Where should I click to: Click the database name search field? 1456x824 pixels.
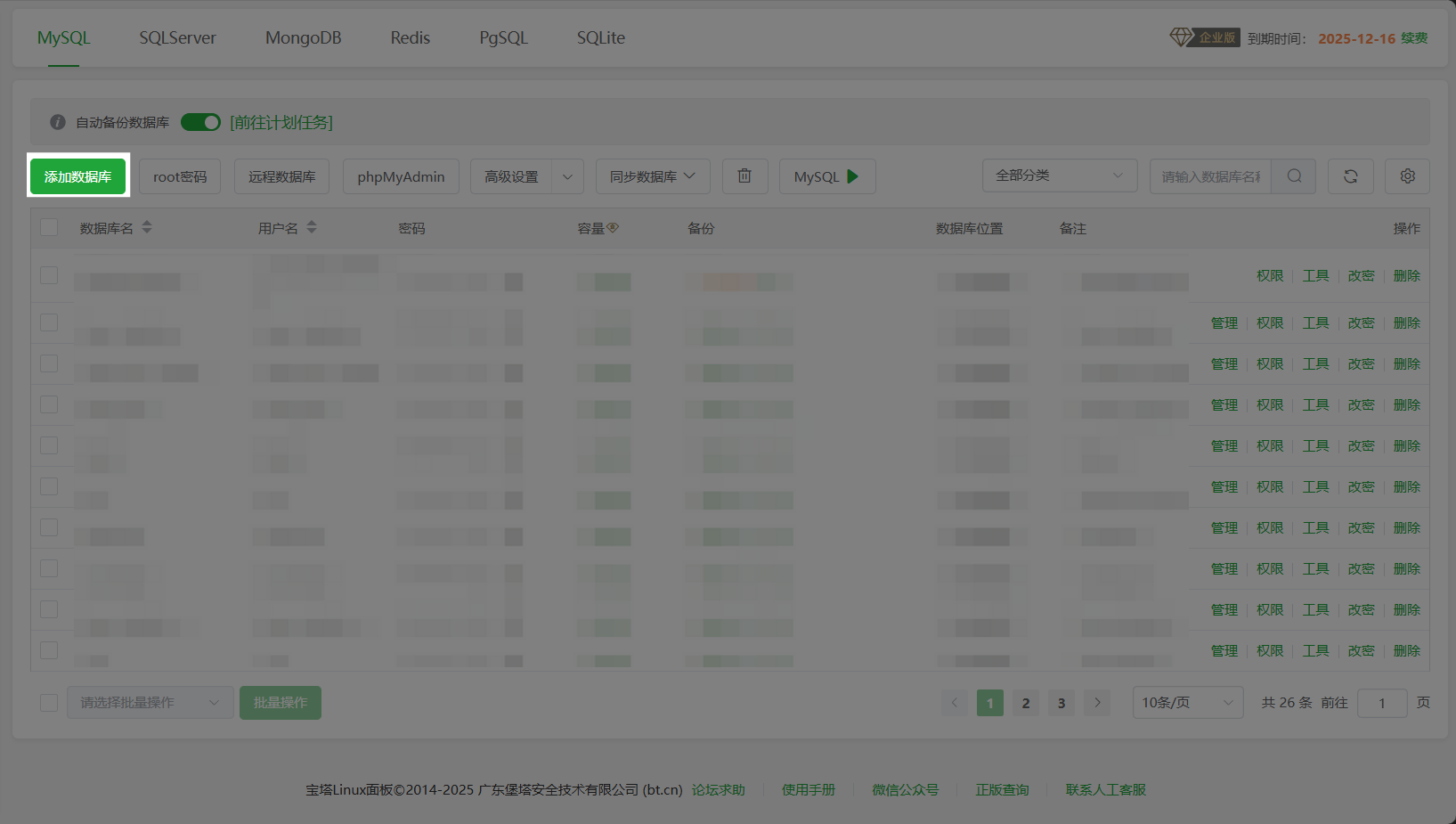[1210, 176]
